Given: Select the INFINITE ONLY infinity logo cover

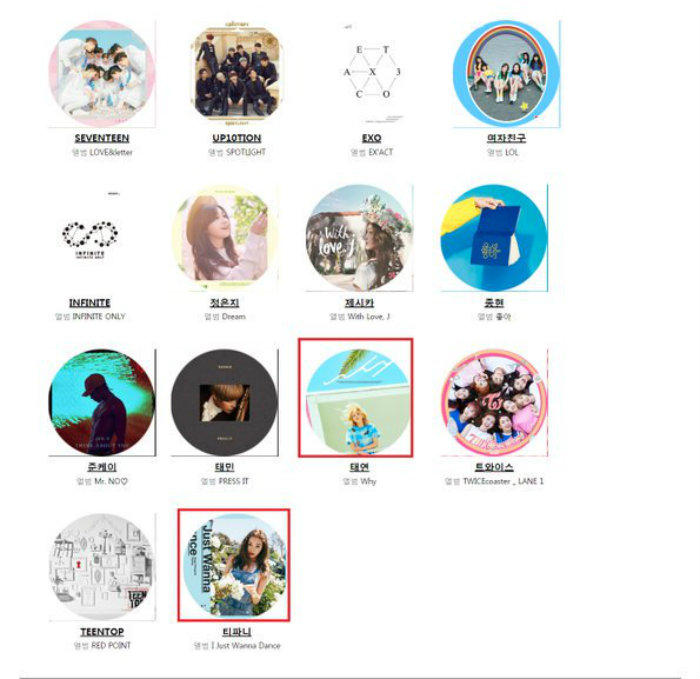Looking at the screenshot, I should 90,238.
